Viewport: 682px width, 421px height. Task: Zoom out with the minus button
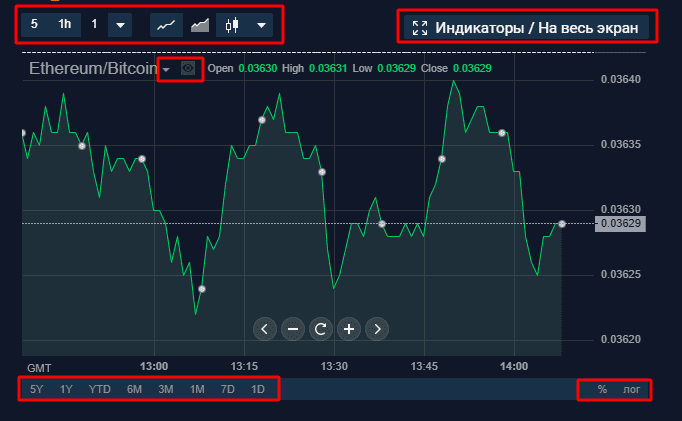pyautogui.click(x=293, y=329)
